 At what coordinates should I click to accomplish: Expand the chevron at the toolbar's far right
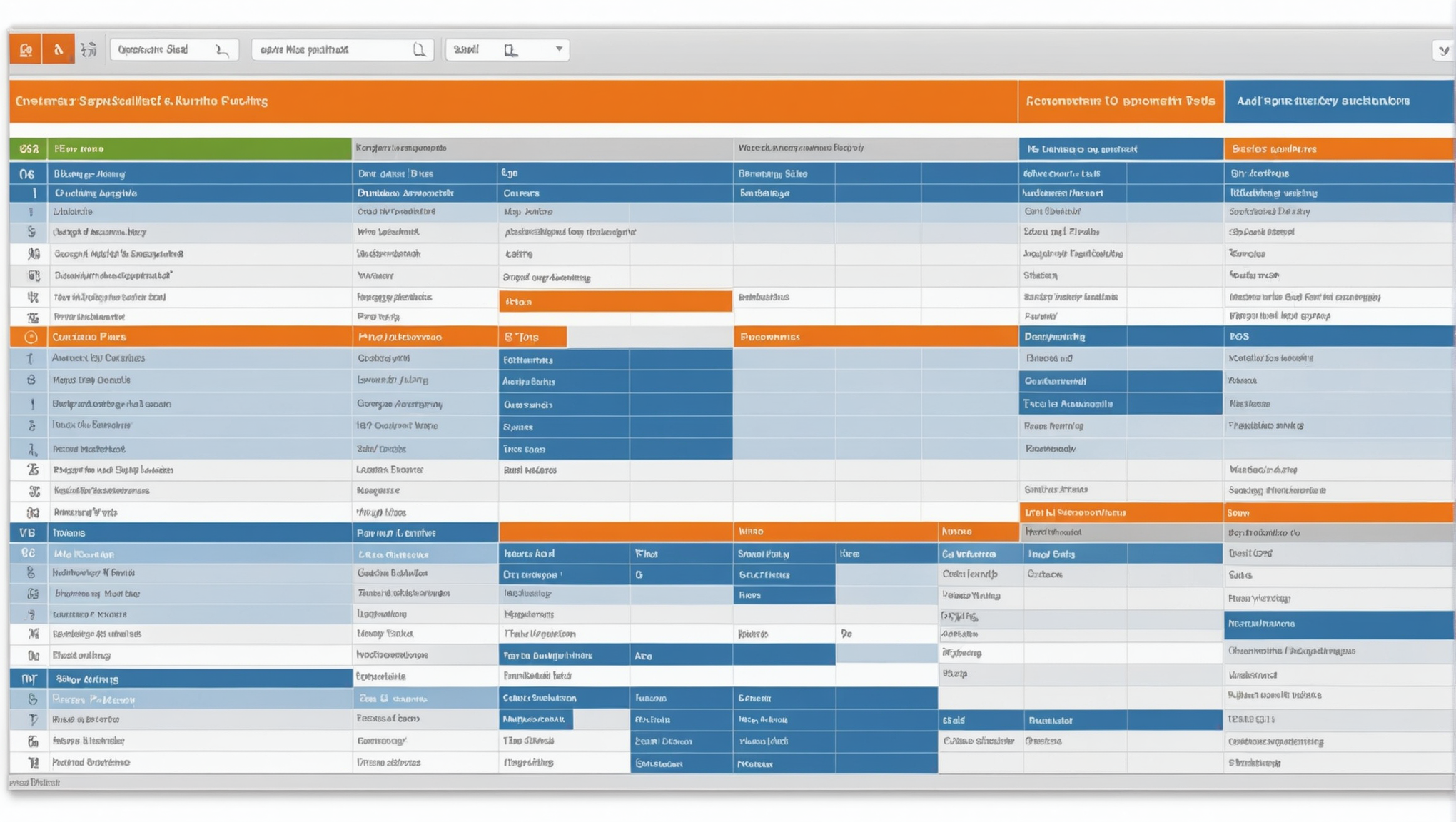1443,50
